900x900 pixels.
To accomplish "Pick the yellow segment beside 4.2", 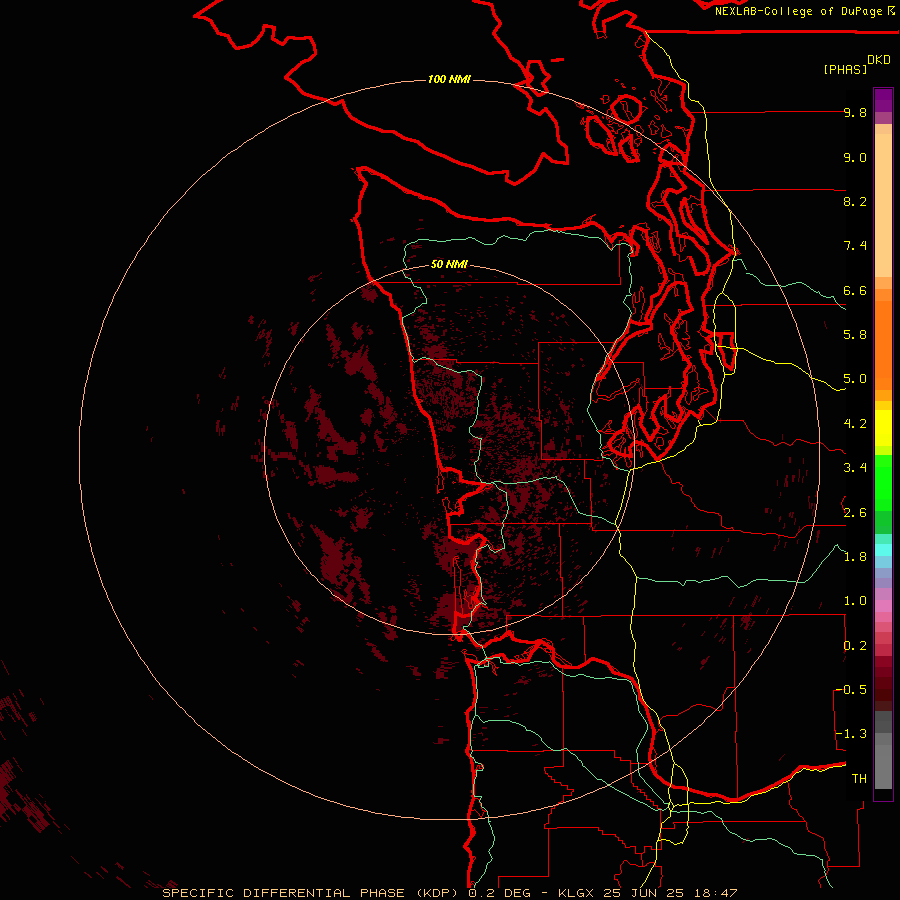I will (883, 428).
